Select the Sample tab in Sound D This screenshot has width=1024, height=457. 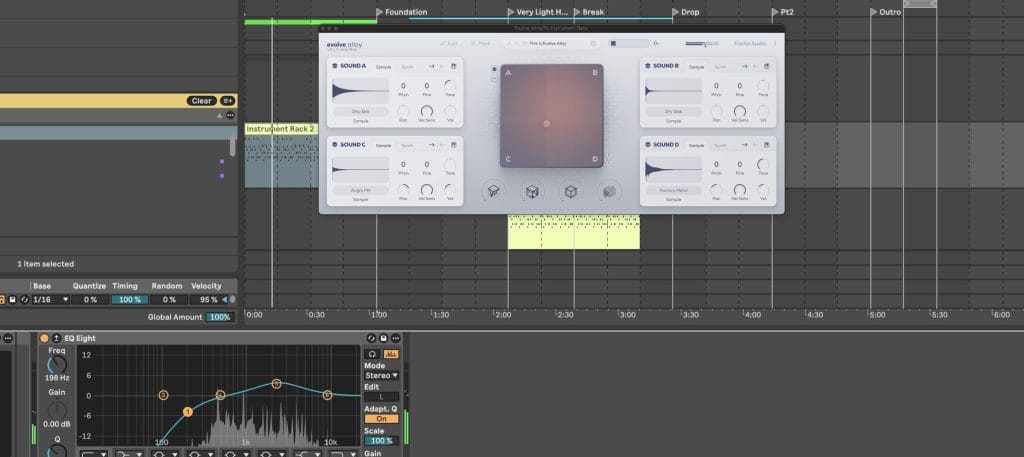[696, 145]
